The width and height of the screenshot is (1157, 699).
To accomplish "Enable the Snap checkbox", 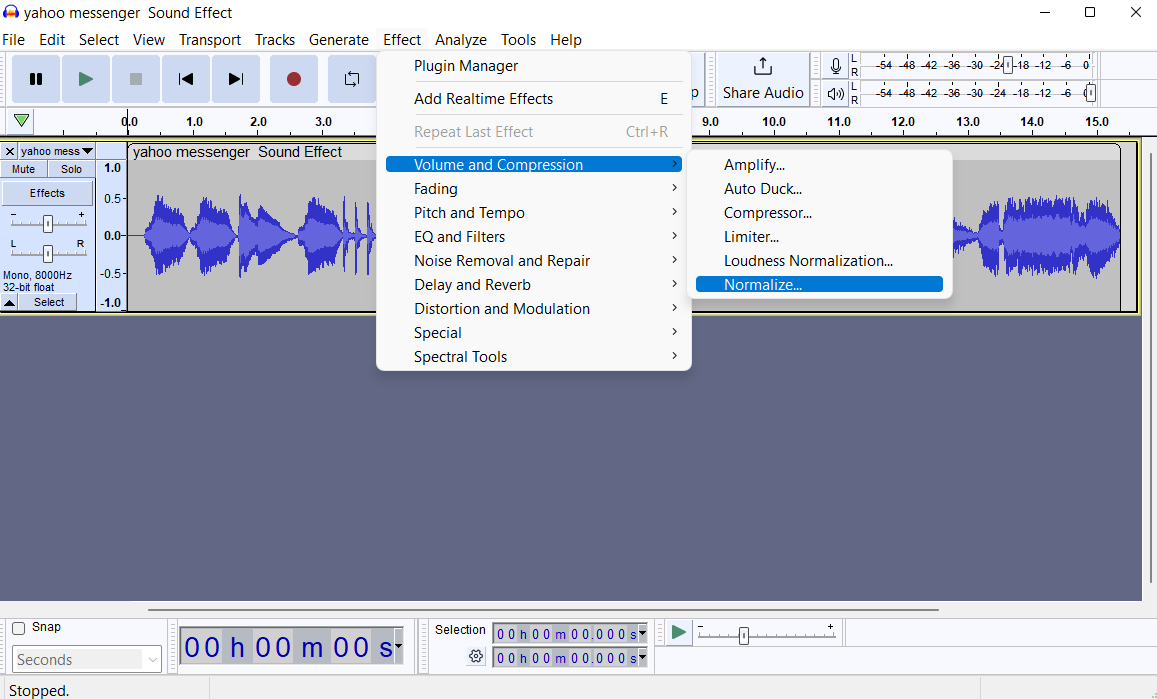I will (x=19, y=628).
